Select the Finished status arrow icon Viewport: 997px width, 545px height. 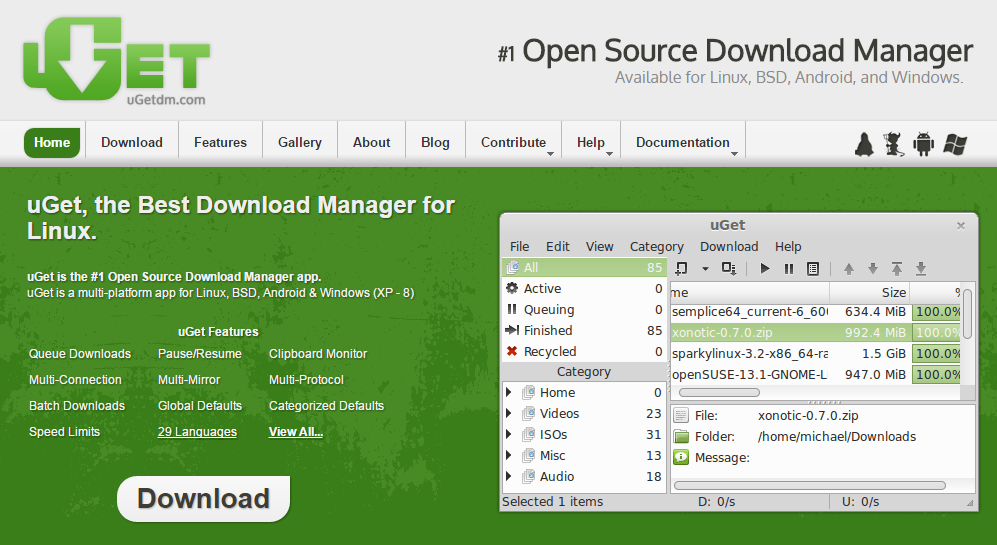click(x=512, y=330)
